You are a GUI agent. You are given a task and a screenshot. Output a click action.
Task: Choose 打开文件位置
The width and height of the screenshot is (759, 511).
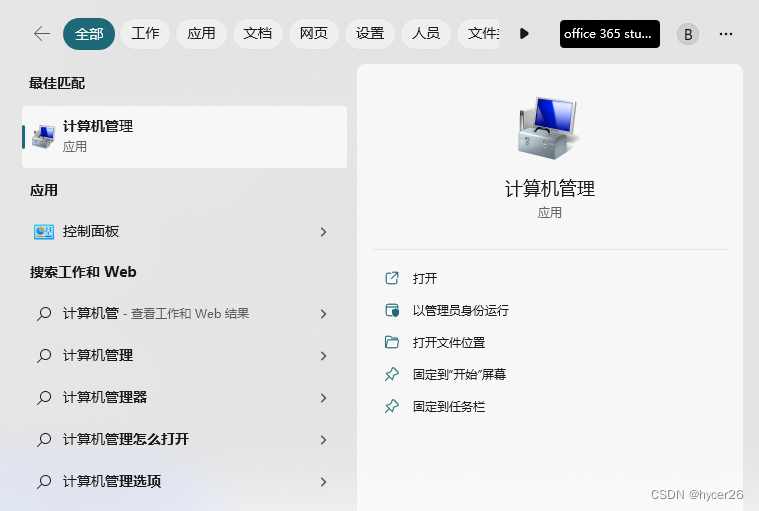pos(449,343)
